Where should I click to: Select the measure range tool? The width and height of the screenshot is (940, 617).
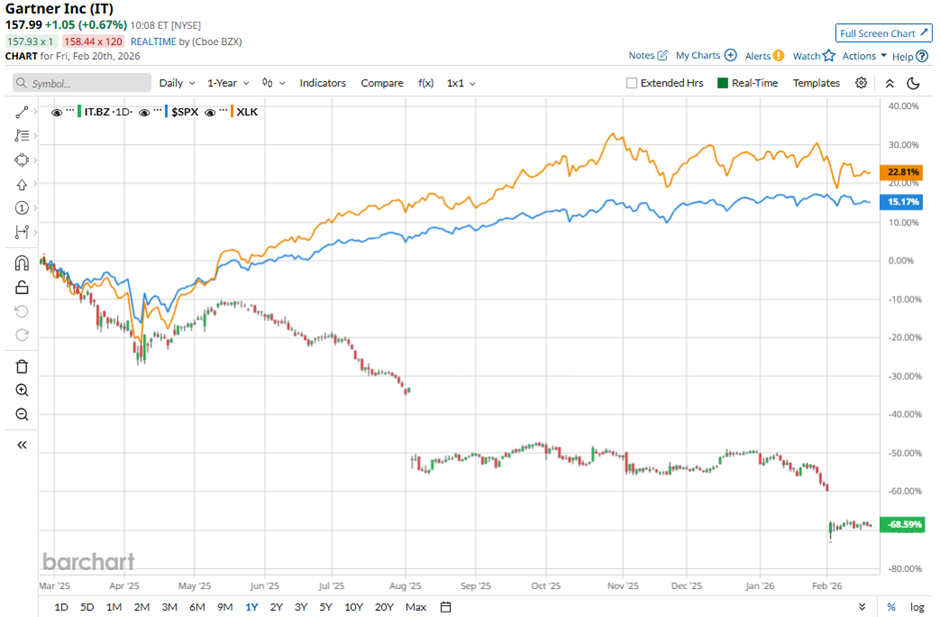(x=22, y=232)
